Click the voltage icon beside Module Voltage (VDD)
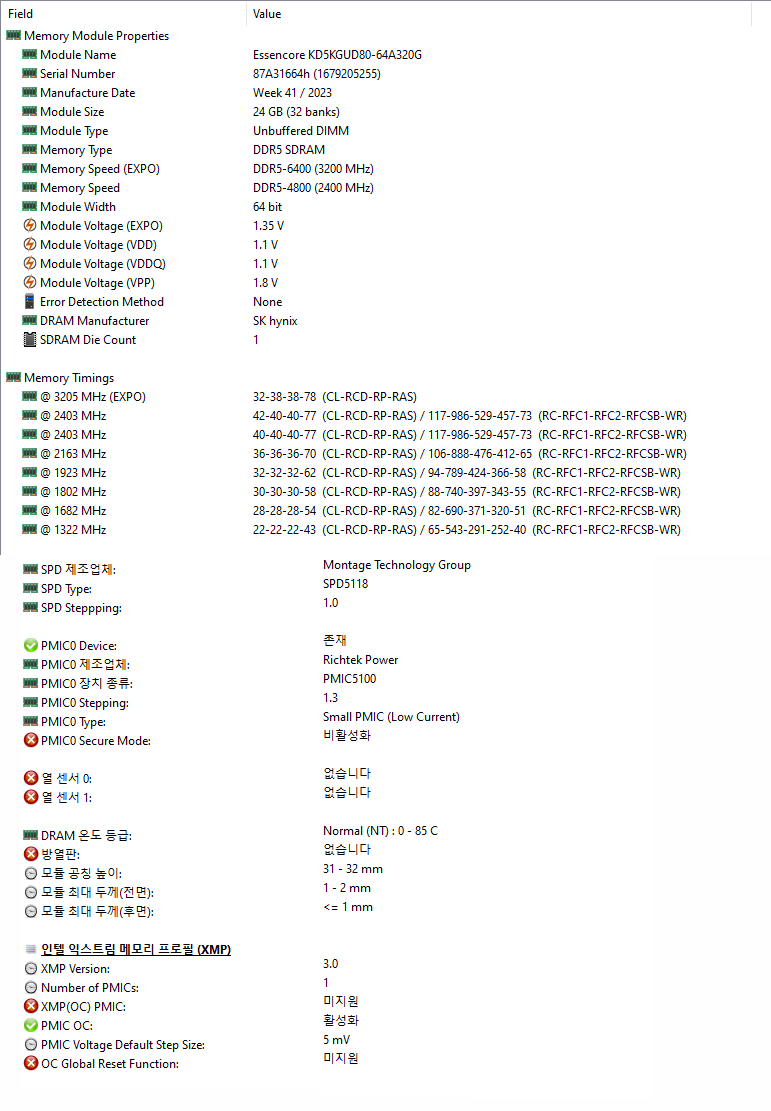 coord(30,244)
